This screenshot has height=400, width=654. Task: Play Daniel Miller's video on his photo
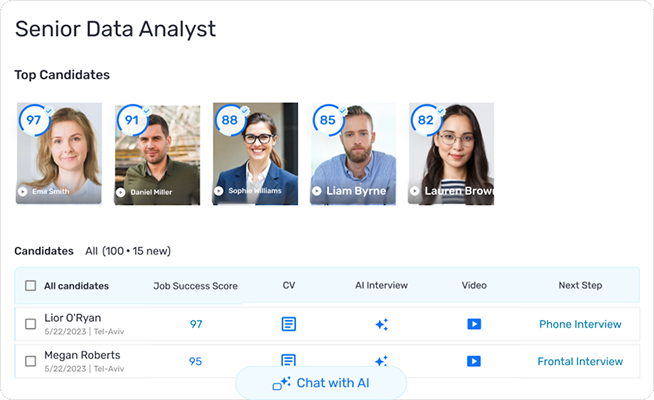point(121,191)
